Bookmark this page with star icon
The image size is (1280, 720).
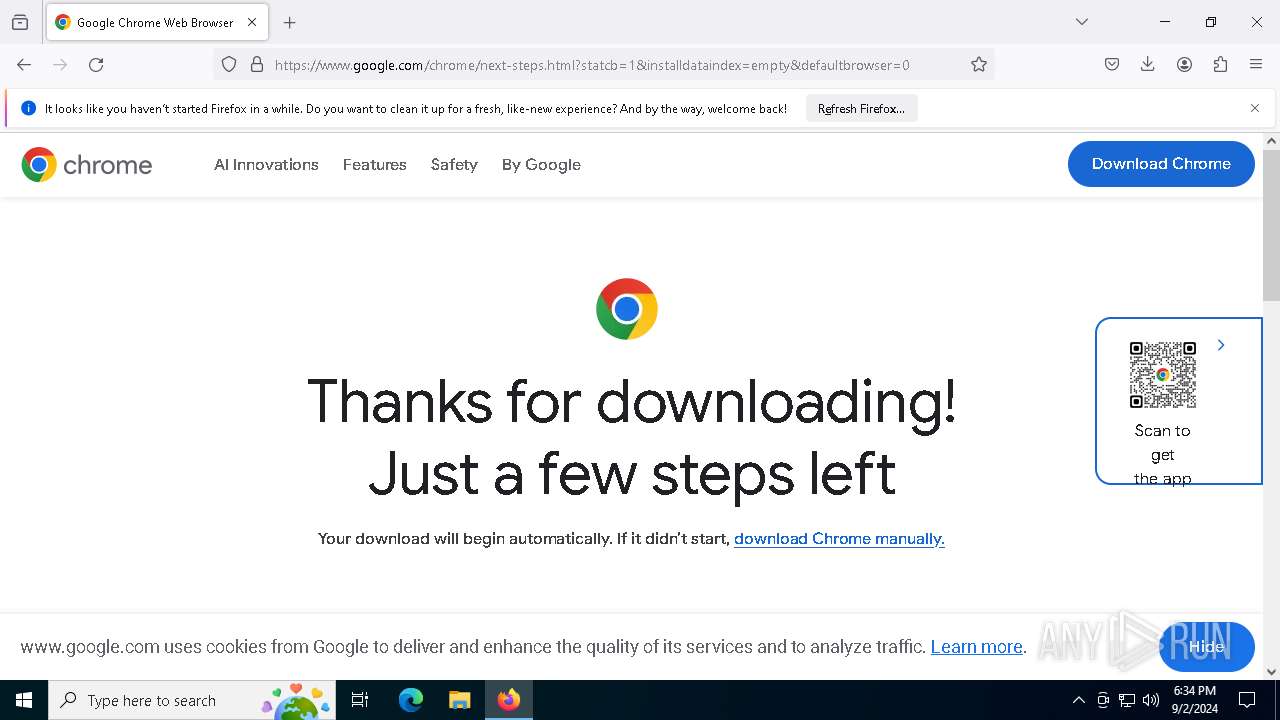coord(979,65)
